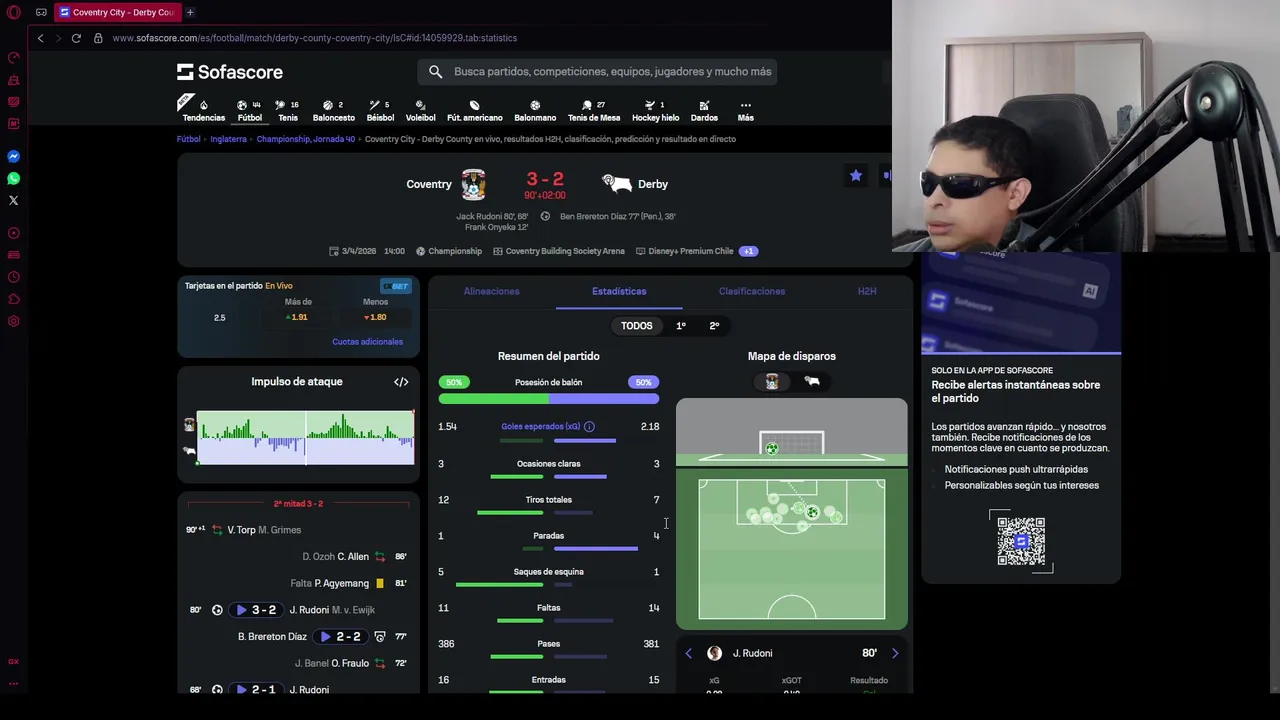Open embed code icon in Impulso de ataque
The width and height of the screenshot is (1280, 720).
[401, 382]
